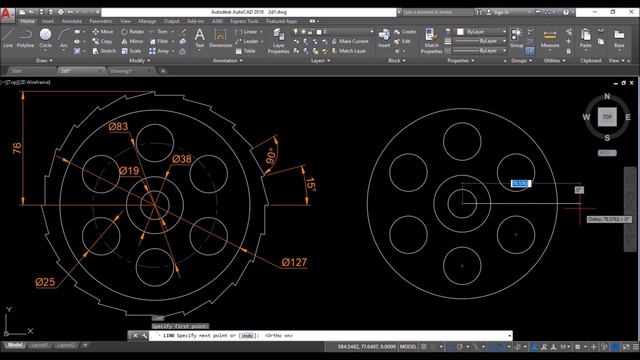This screenshot has height=360, width=640.
Task: Toggle the grid display in status bar
Action: click(x=424, y=347)
